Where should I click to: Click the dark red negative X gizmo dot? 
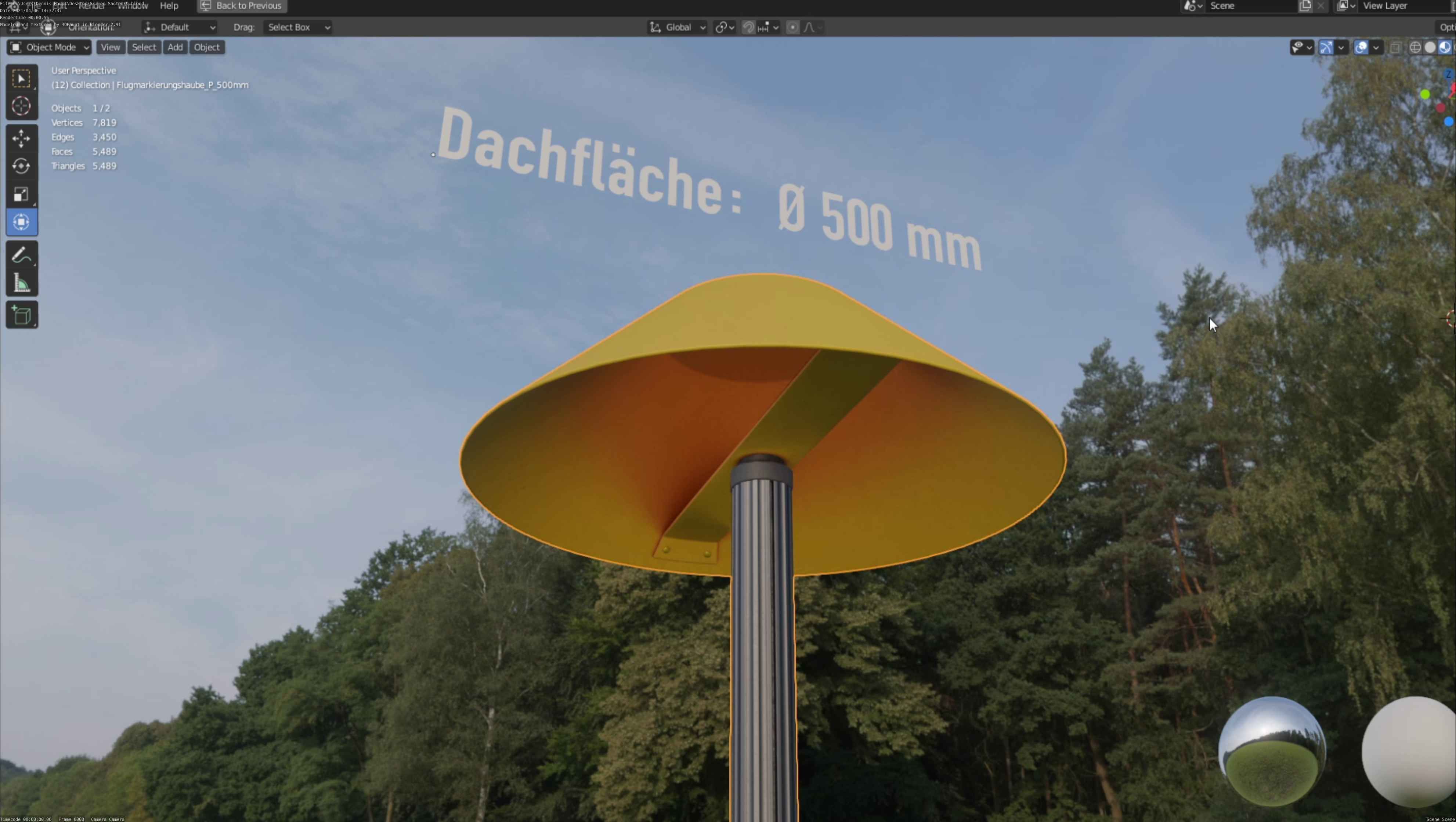(x=1440, y=107)
